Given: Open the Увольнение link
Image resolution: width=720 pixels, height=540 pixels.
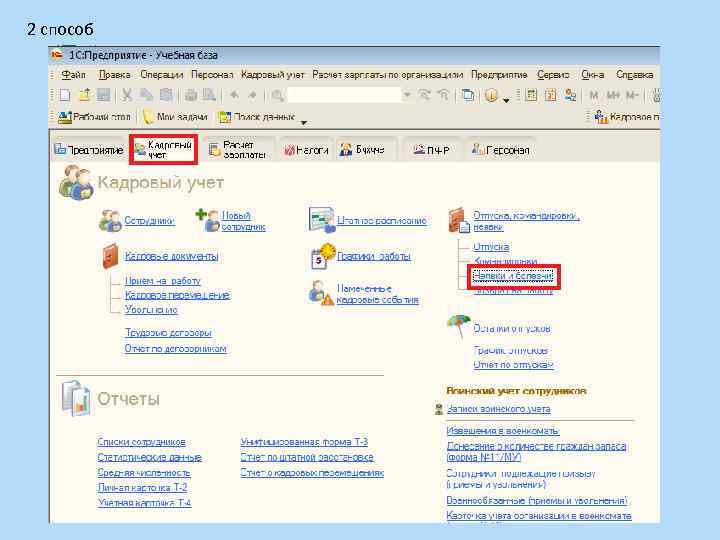Looking at the screenshot, I should 151,310.
